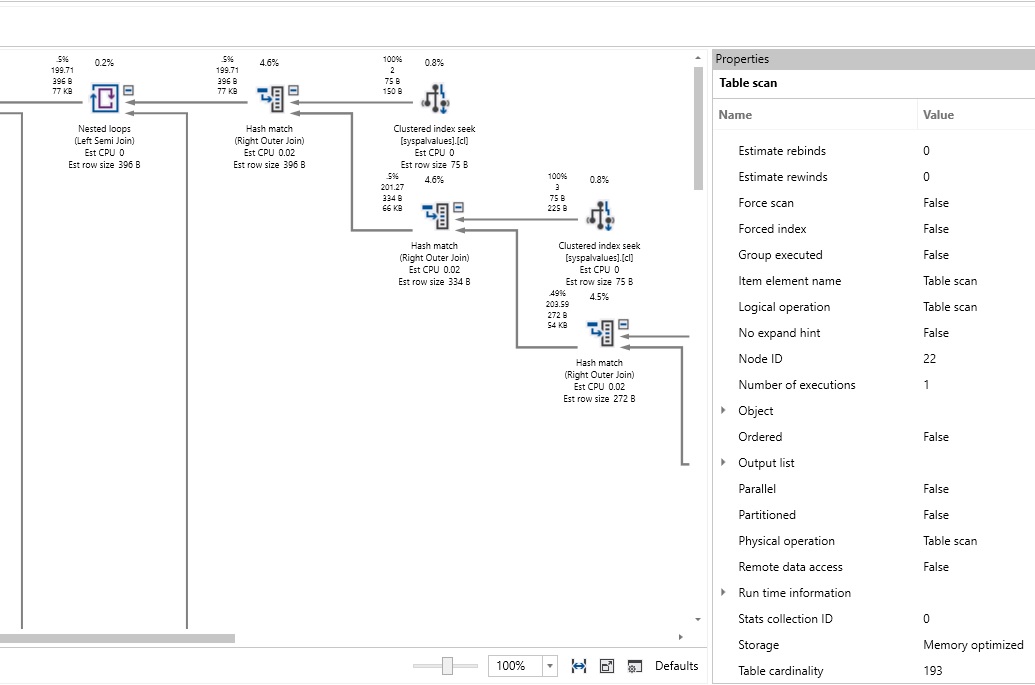Screen dimensions: 1035x685
Task: Select the Node ID property row
Action: click(x=874, y=359)
